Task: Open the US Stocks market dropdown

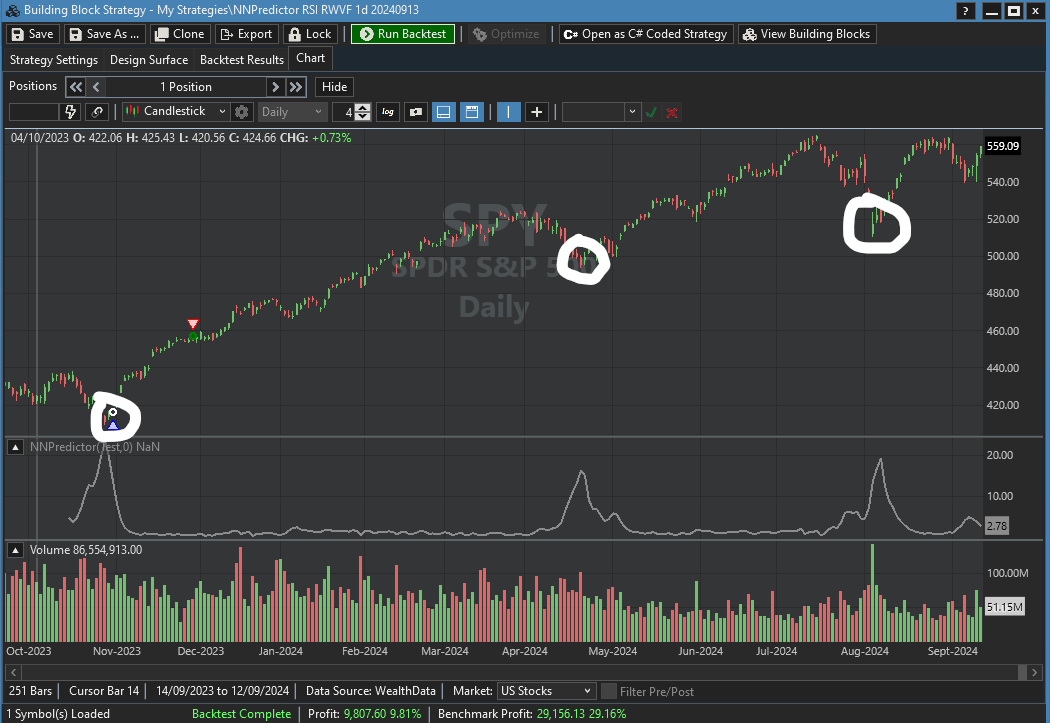Action: coord(545,691)
